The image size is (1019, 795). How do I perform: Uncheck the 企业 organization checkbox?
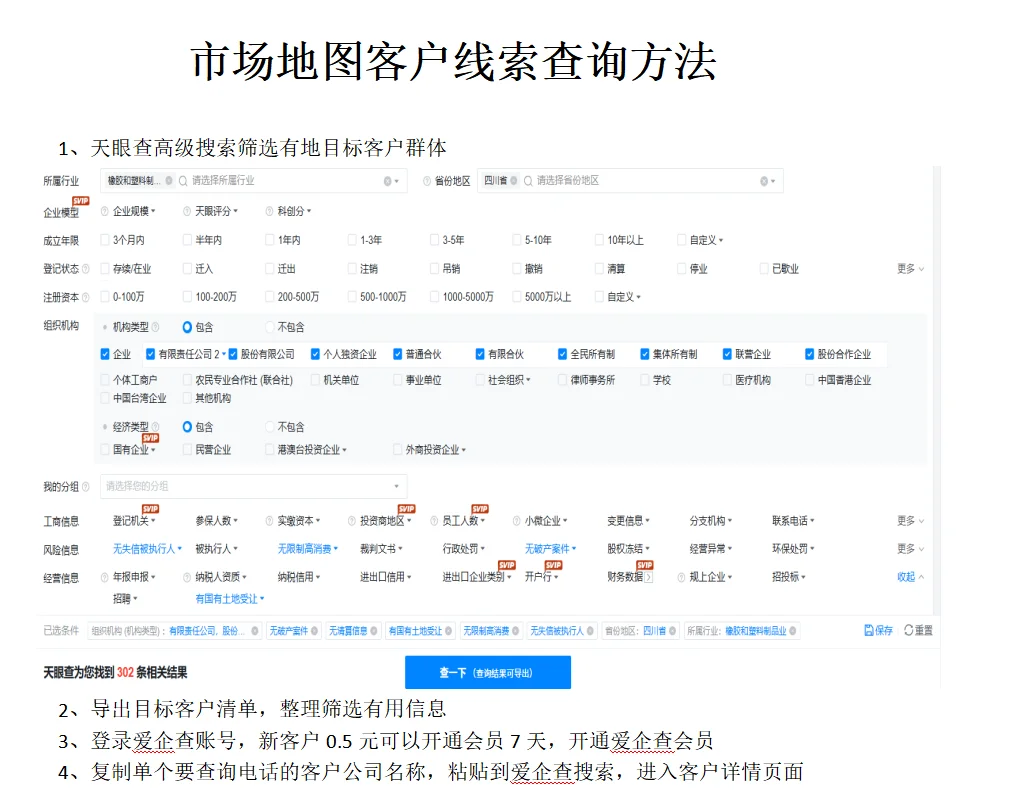point(105,354)
